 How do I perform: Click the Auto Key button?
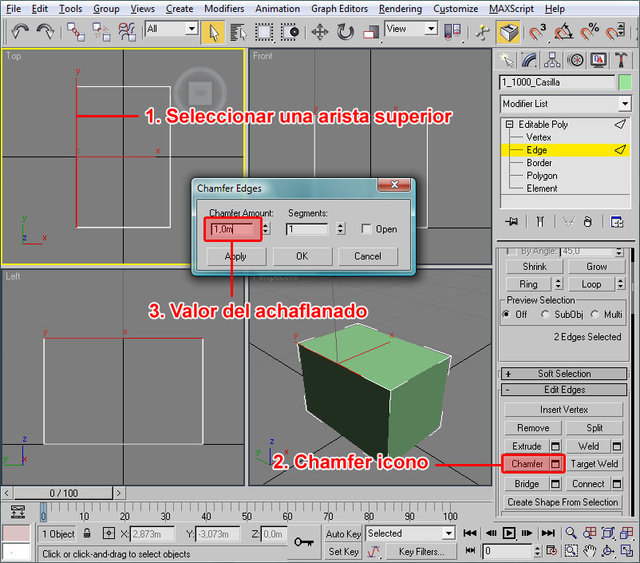pyautogui.click(x=343, y=534)
